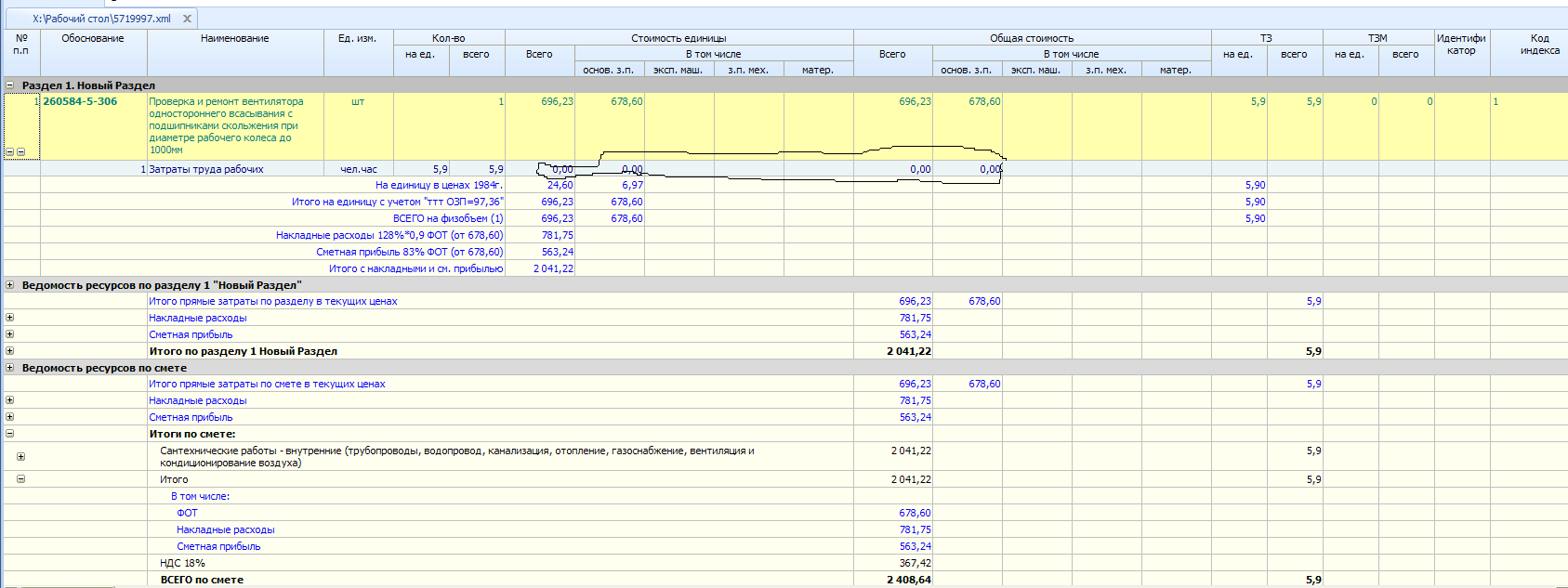Select the "НДС 18%" row

[182, 563]
